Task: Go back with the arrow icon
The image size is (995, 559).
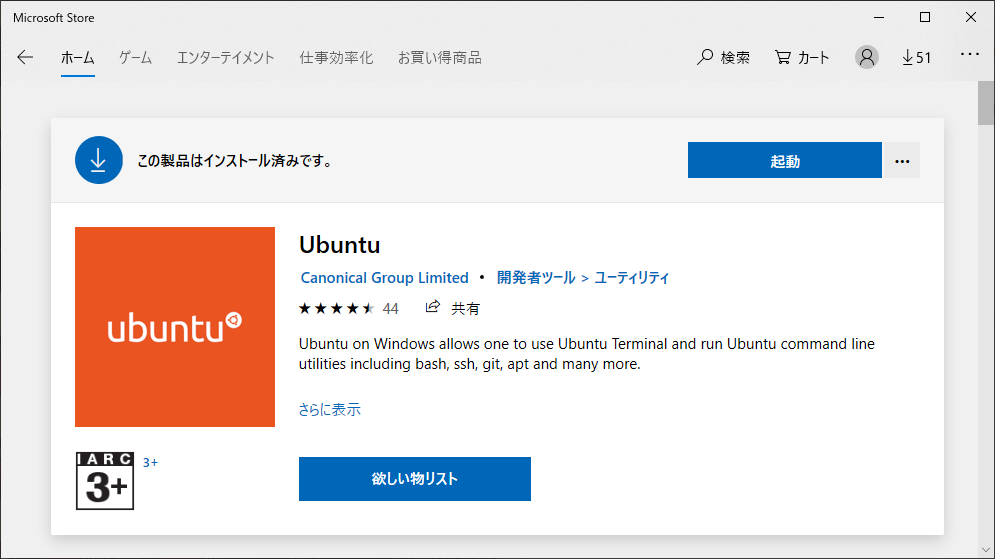Action: click(x=25, y=58)
